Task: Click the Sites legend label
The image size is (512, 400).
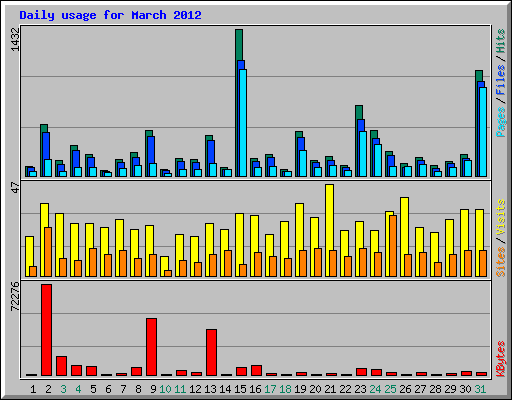Action: pos(501,262)
